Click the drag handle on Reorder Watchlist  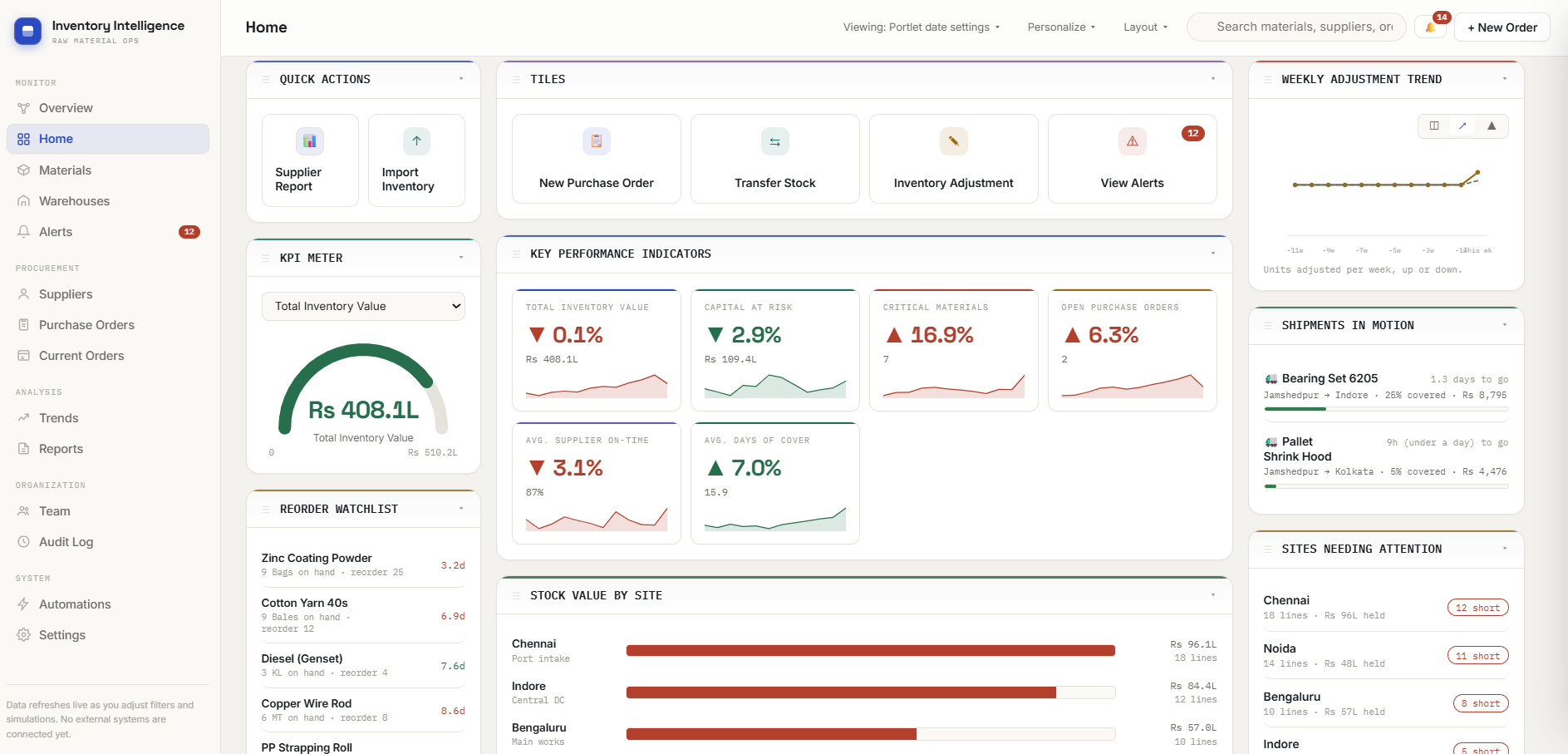266,510
